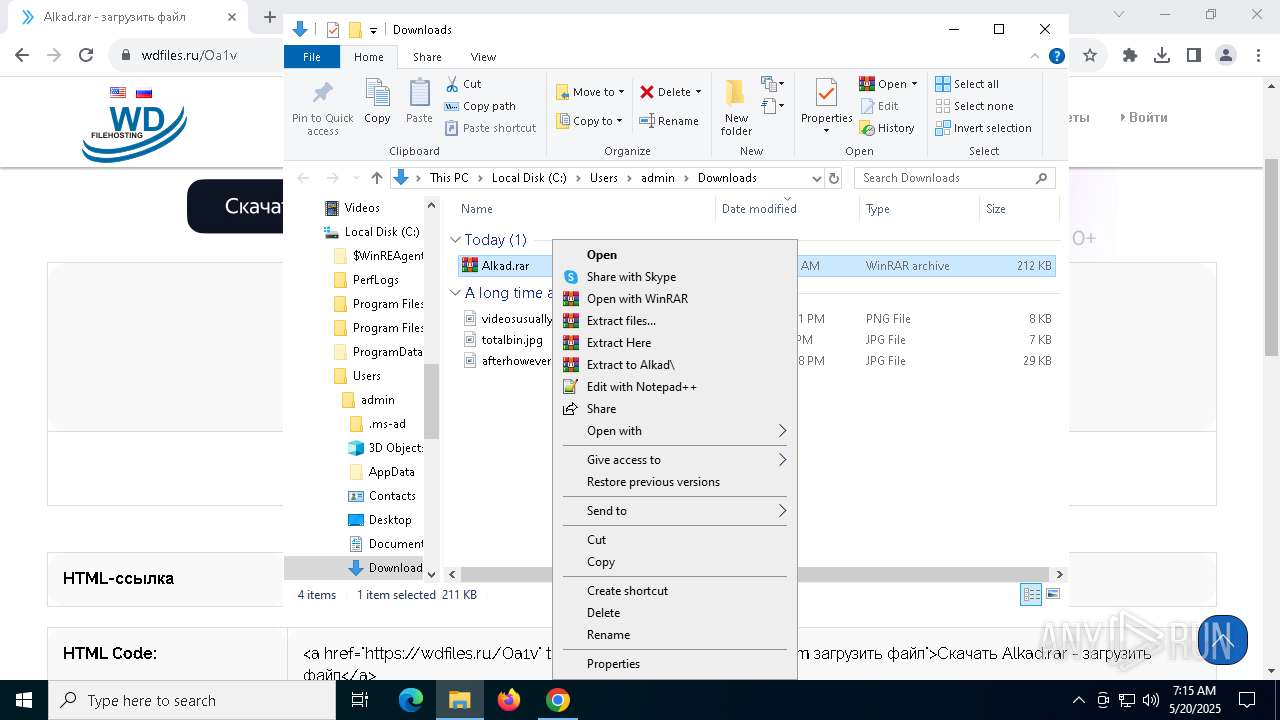Click the Search Downloads field
The height and width of the screenshot is (720, 1280).
(955, 178)
